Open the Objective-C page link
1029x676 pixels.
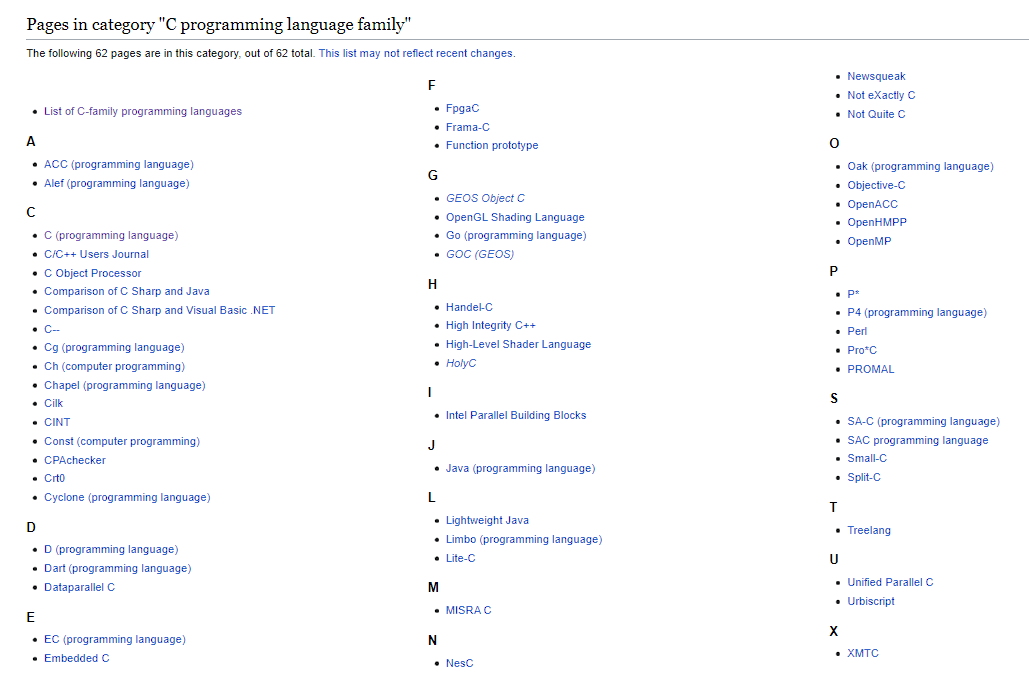[876, 186]
